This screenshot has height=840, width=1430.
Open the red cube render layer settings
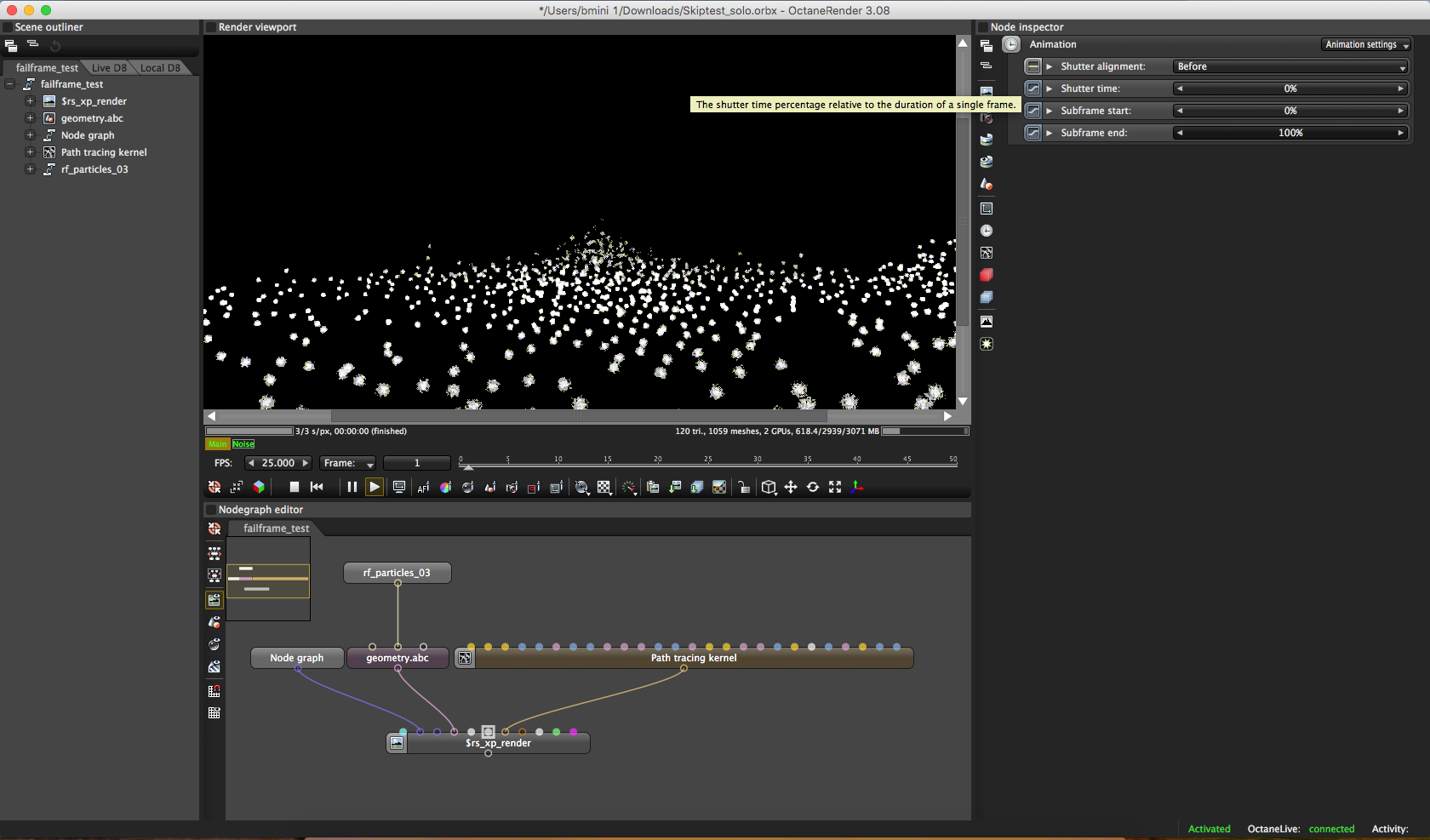click(x=987, y=275)
